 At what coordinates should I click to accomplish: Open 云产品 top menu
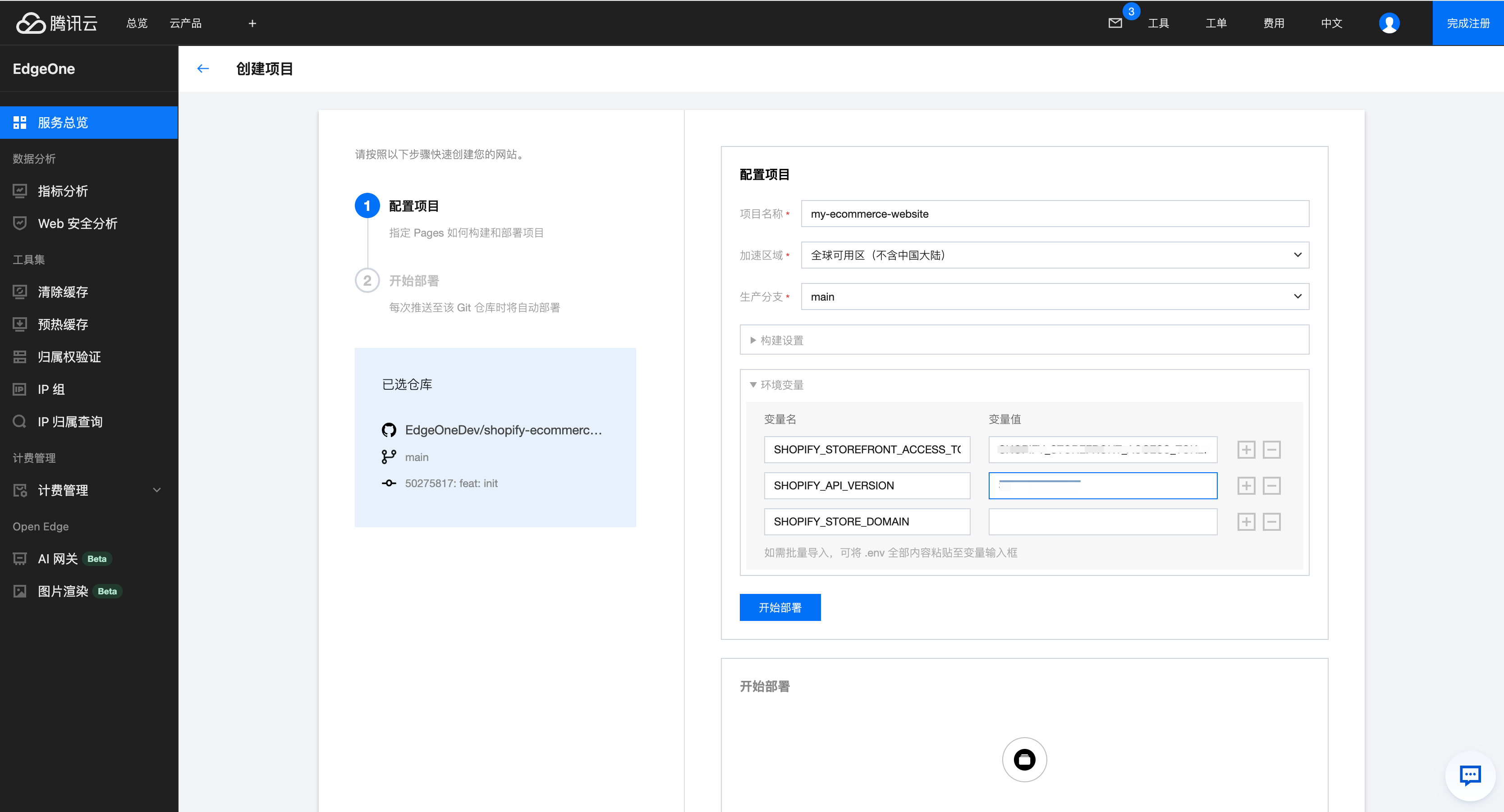coord(185,23)
